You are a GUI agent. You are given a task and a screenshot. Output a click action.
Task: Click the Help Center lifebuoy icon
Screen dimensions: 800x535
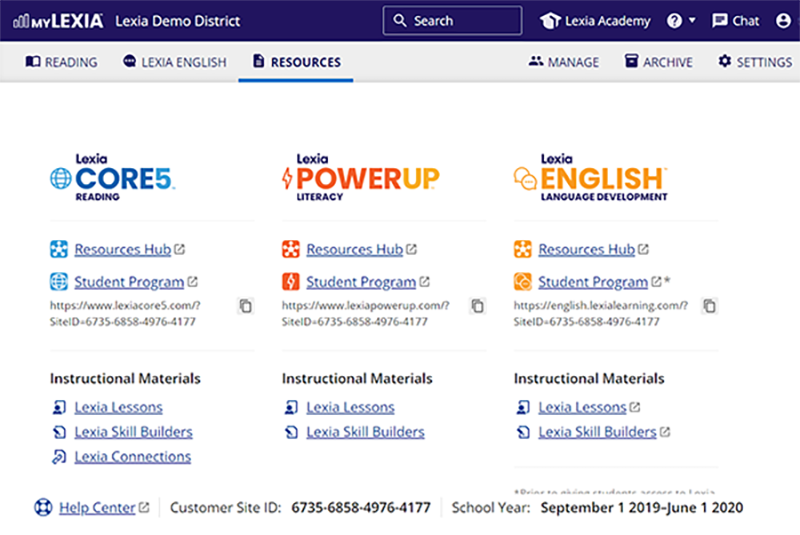pyautogui.click(x=43, y=507)
